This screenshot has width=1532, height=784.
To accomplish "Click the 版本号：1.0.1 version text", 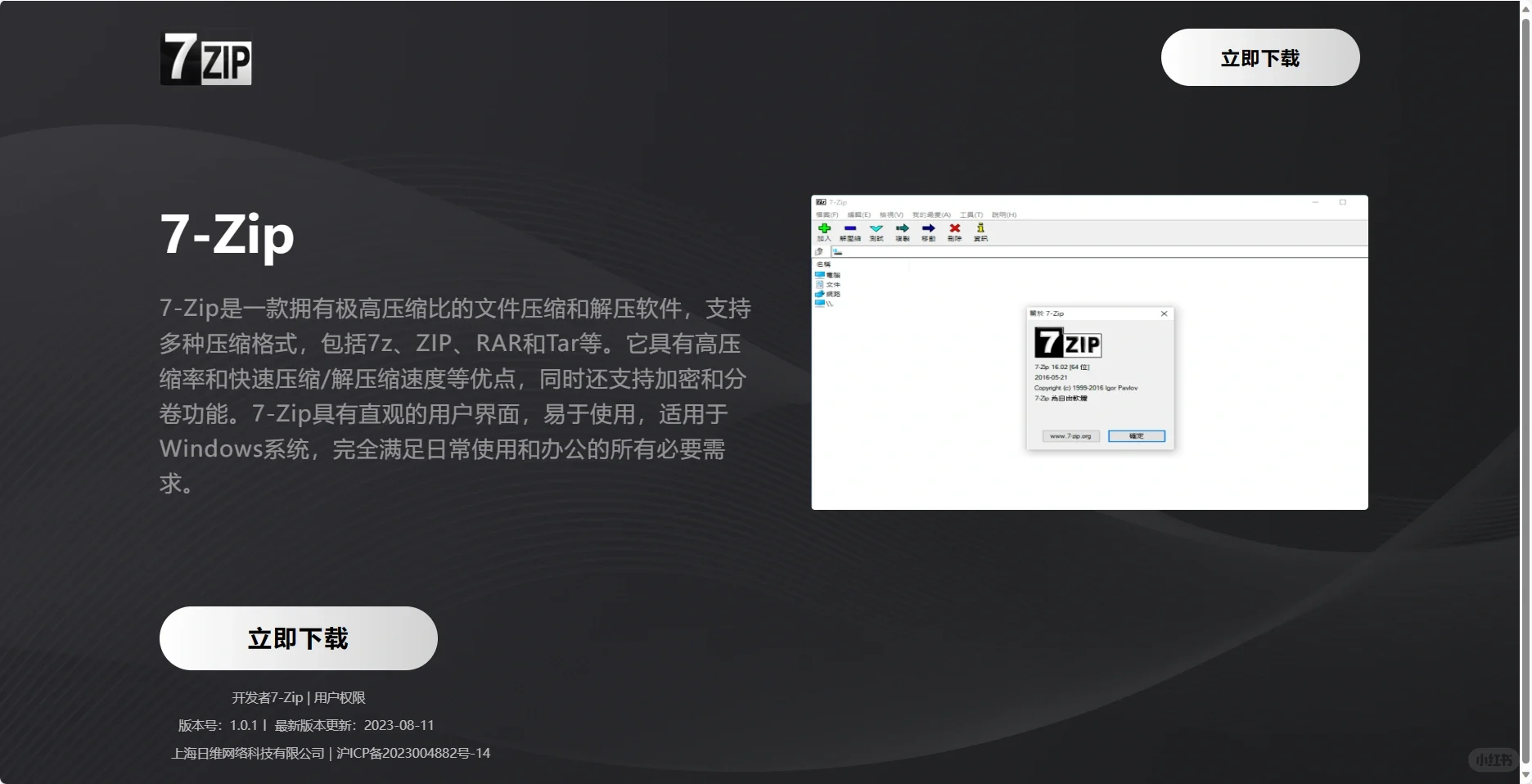I will tap(218, 725).
